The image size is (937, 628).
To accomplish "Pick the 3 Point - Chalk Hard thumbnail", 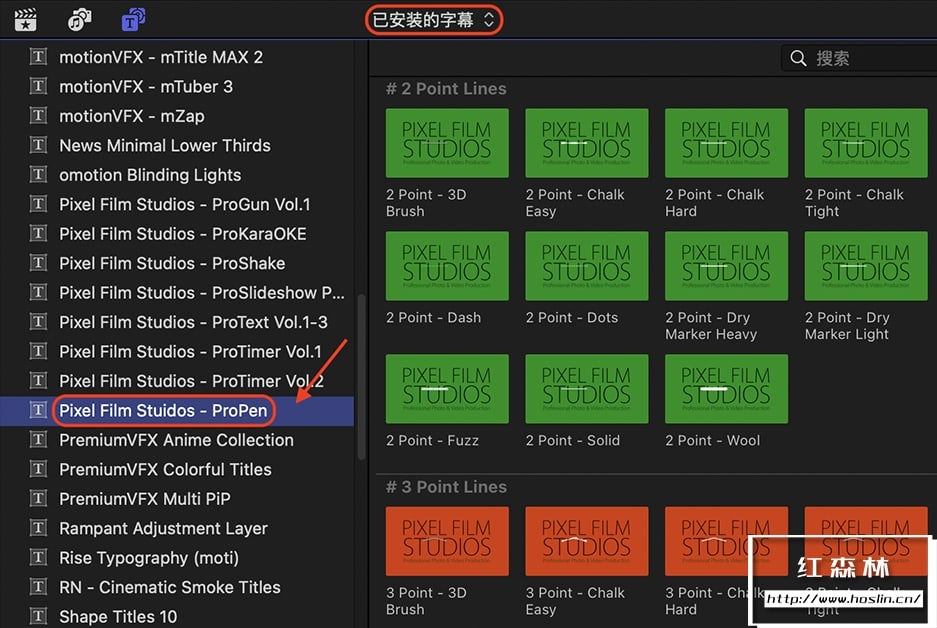I will (726, 541).
